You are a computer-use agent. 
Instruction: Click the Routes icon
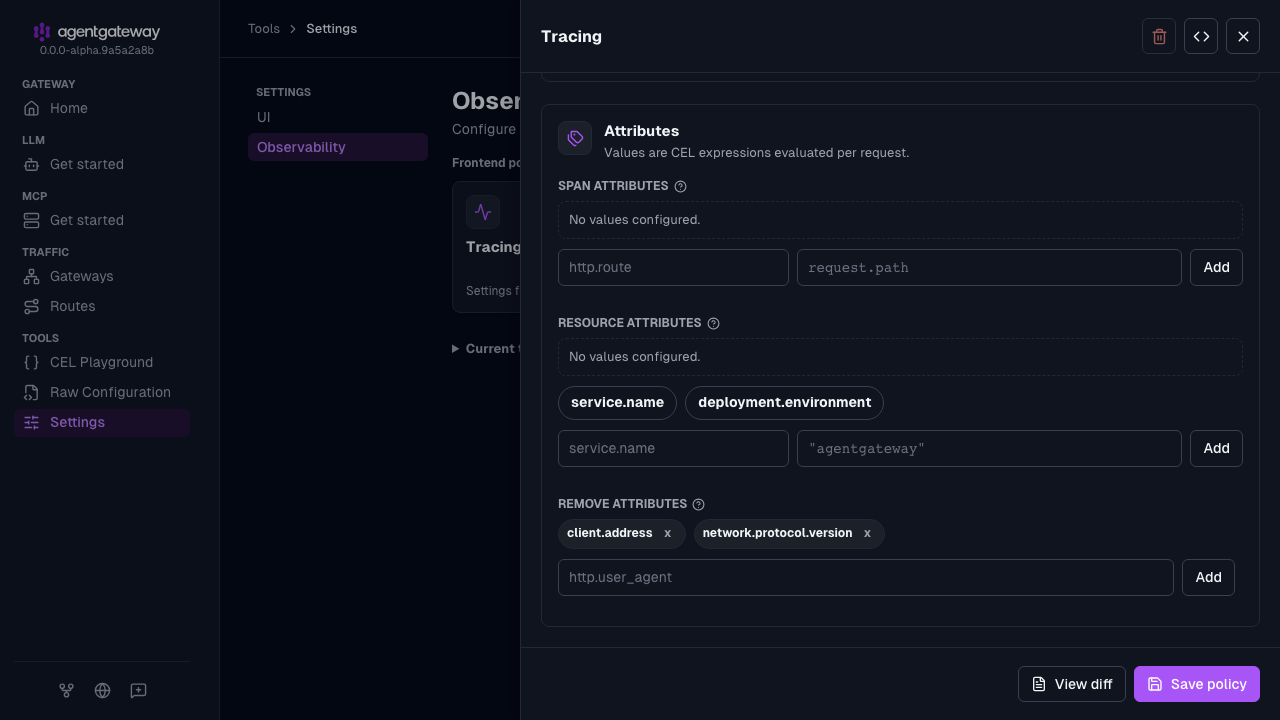[32, 306]
